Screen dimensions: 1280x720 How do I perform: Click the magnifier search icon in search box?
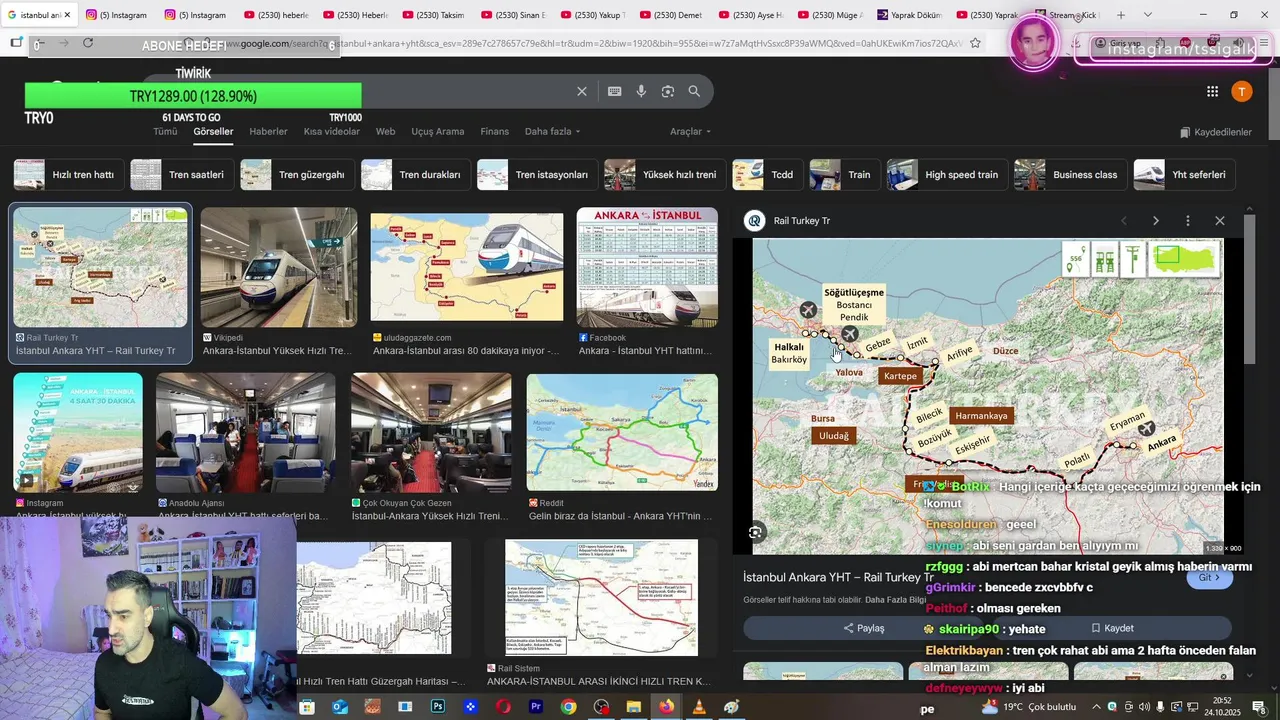tap(694, 91)
